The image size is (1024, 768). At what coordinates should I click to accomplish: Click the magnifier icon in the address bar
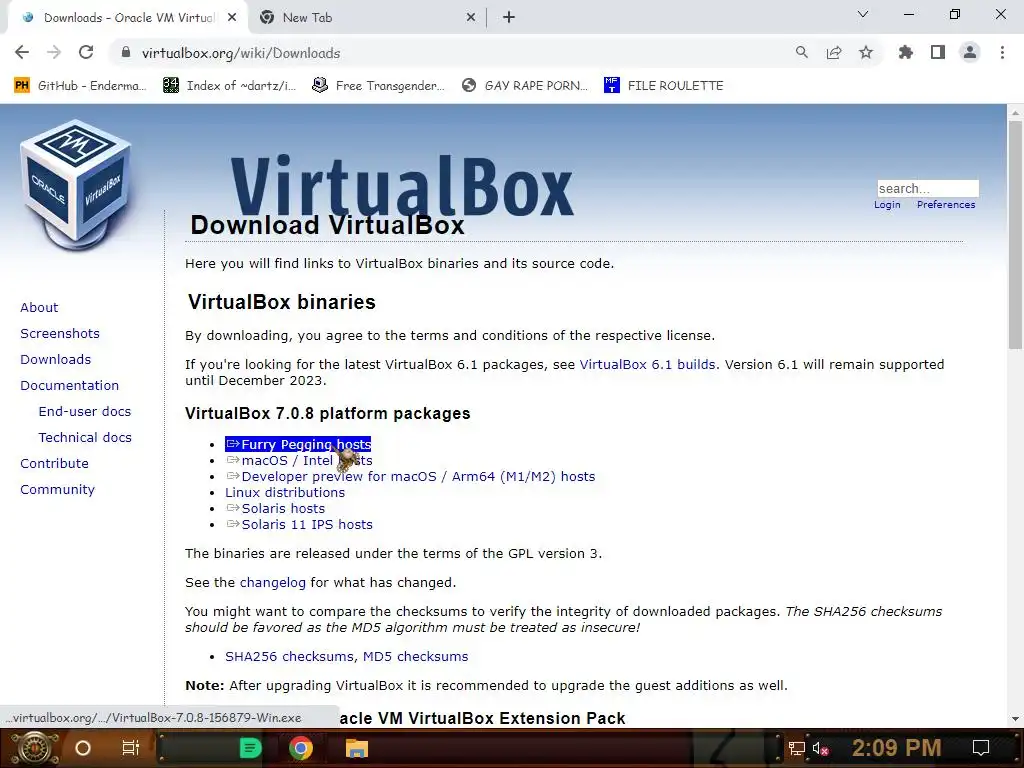(x=801, y=53)
